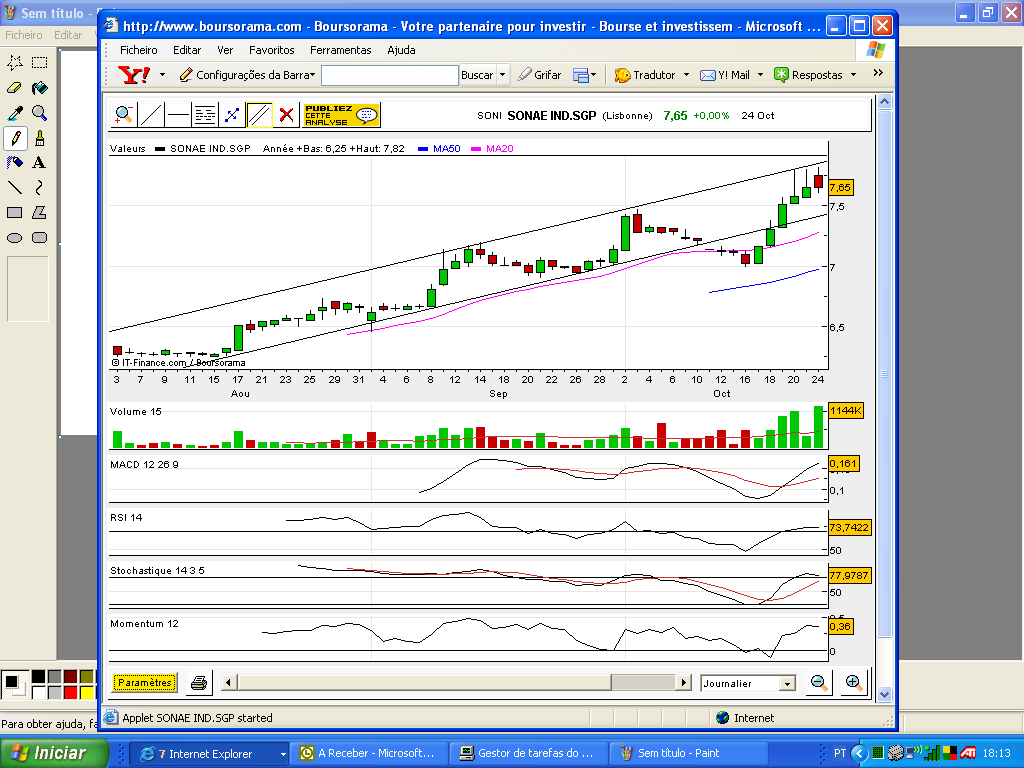
Task: Click the Yahoo toolbar search field
Action: [x=389, y=75]
